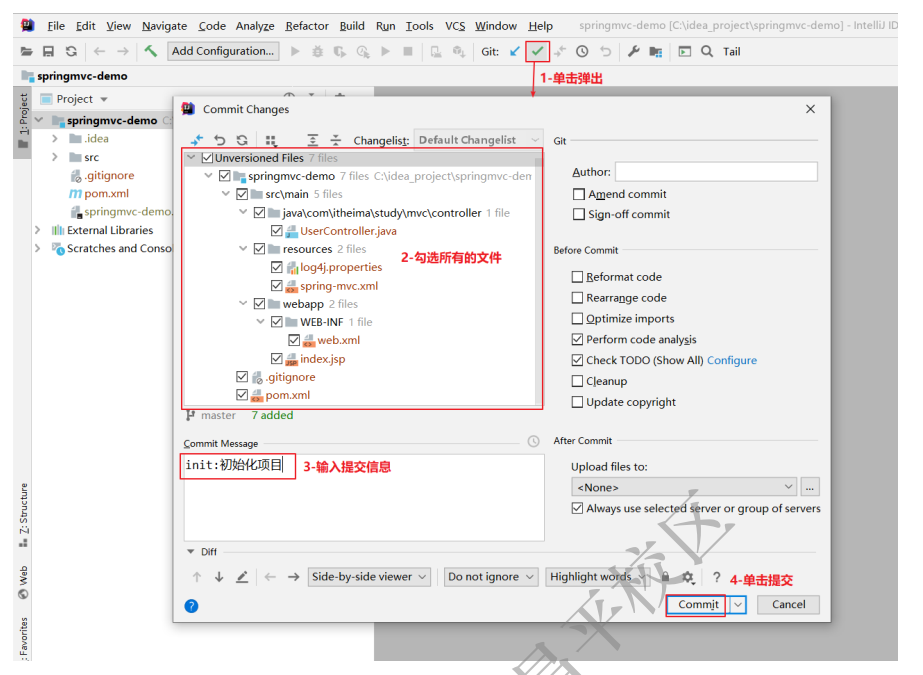Collapse the Diff section
This screenshot has width=923, height=675.
click(191, 551)
